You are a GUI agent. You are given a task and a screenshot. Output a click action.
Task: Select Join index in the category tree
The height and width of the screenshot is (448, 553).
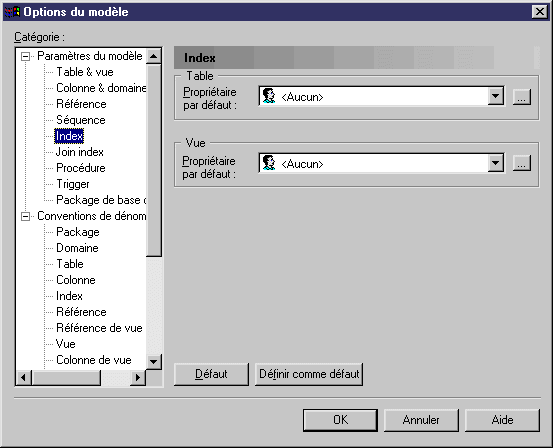80,152
